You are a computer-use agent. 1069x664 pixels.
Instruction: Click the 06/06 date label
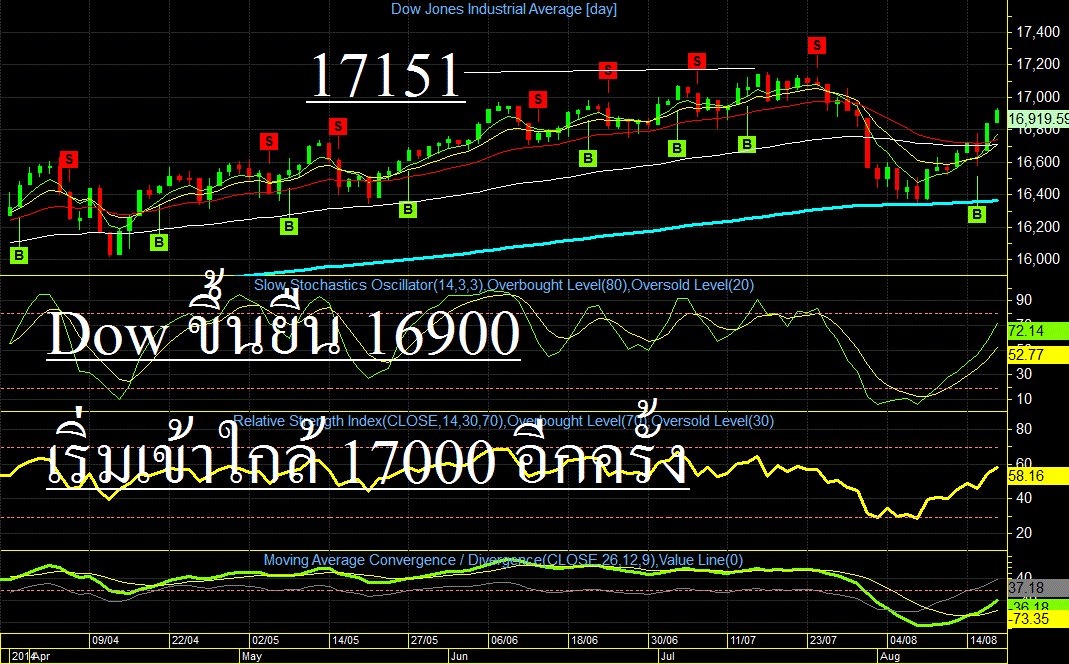pyautogui.click(x=505, y=640)
